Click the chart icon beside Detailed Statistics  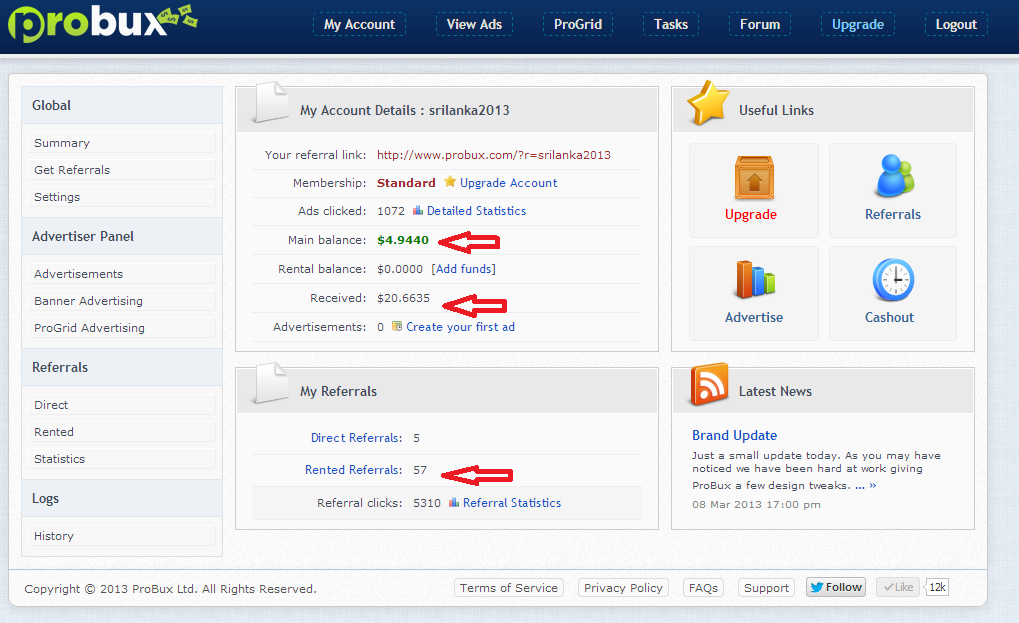tap(418, 210)
